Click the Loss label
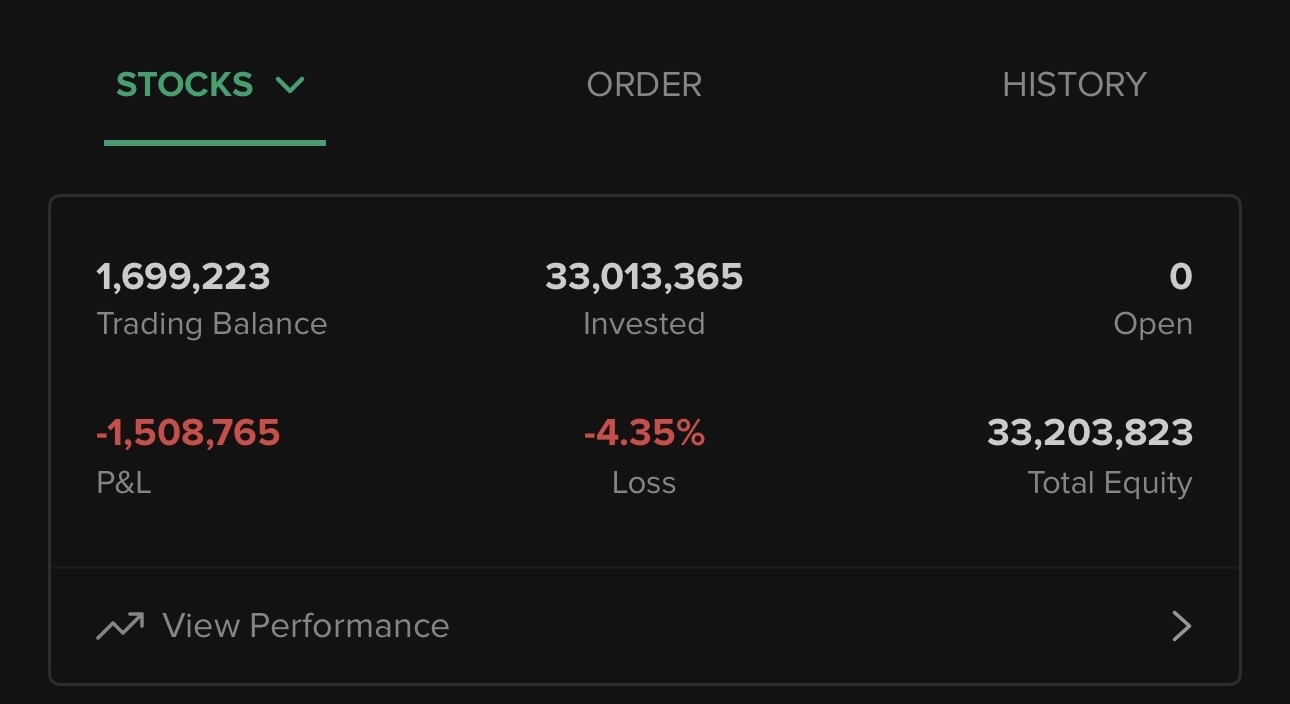Viewport: 1290px width, 704px height. click(x=644, y=483)
